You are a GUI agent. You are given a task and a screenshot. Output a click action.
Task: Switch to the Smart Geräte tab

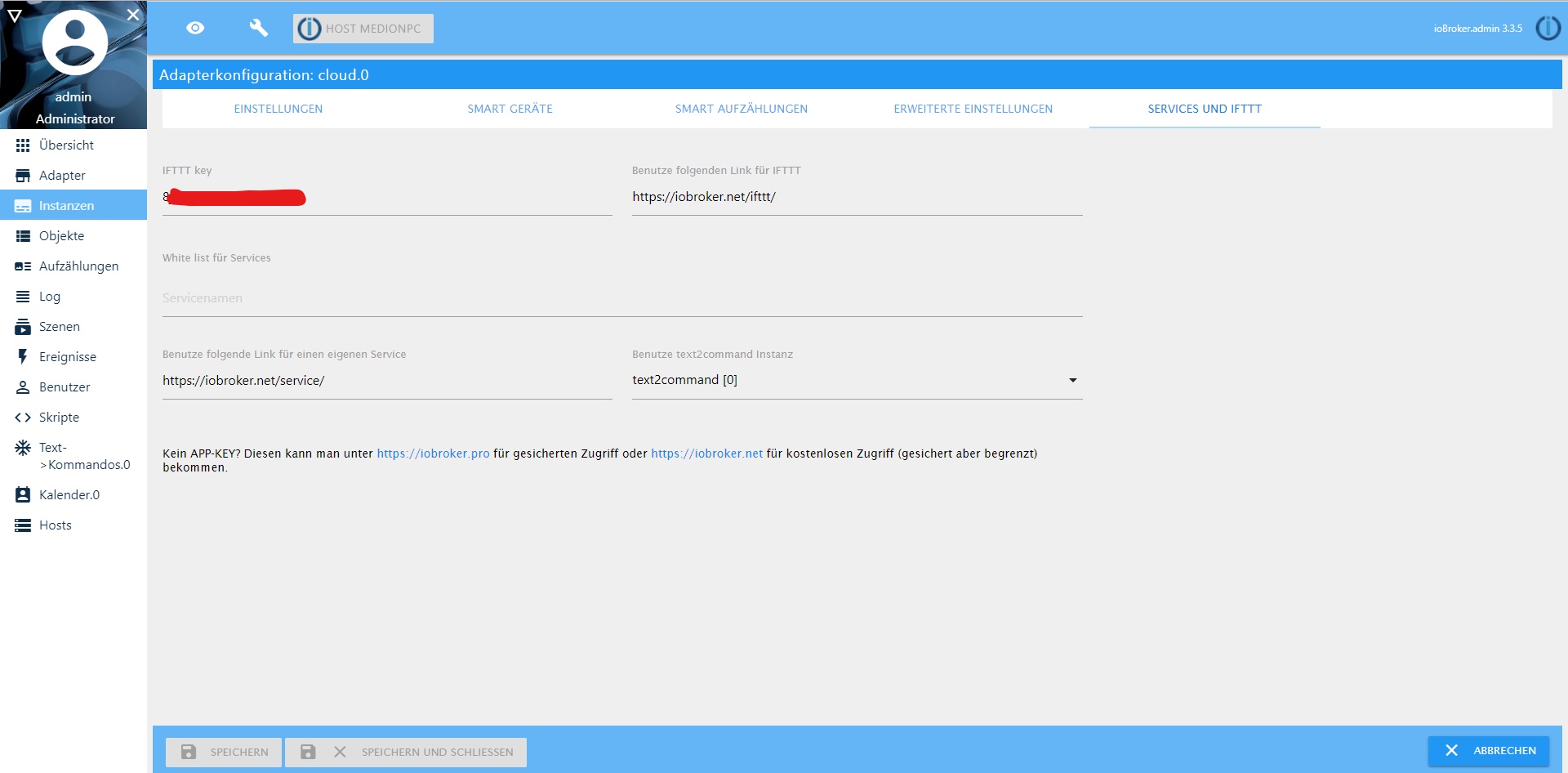(510, 109)
